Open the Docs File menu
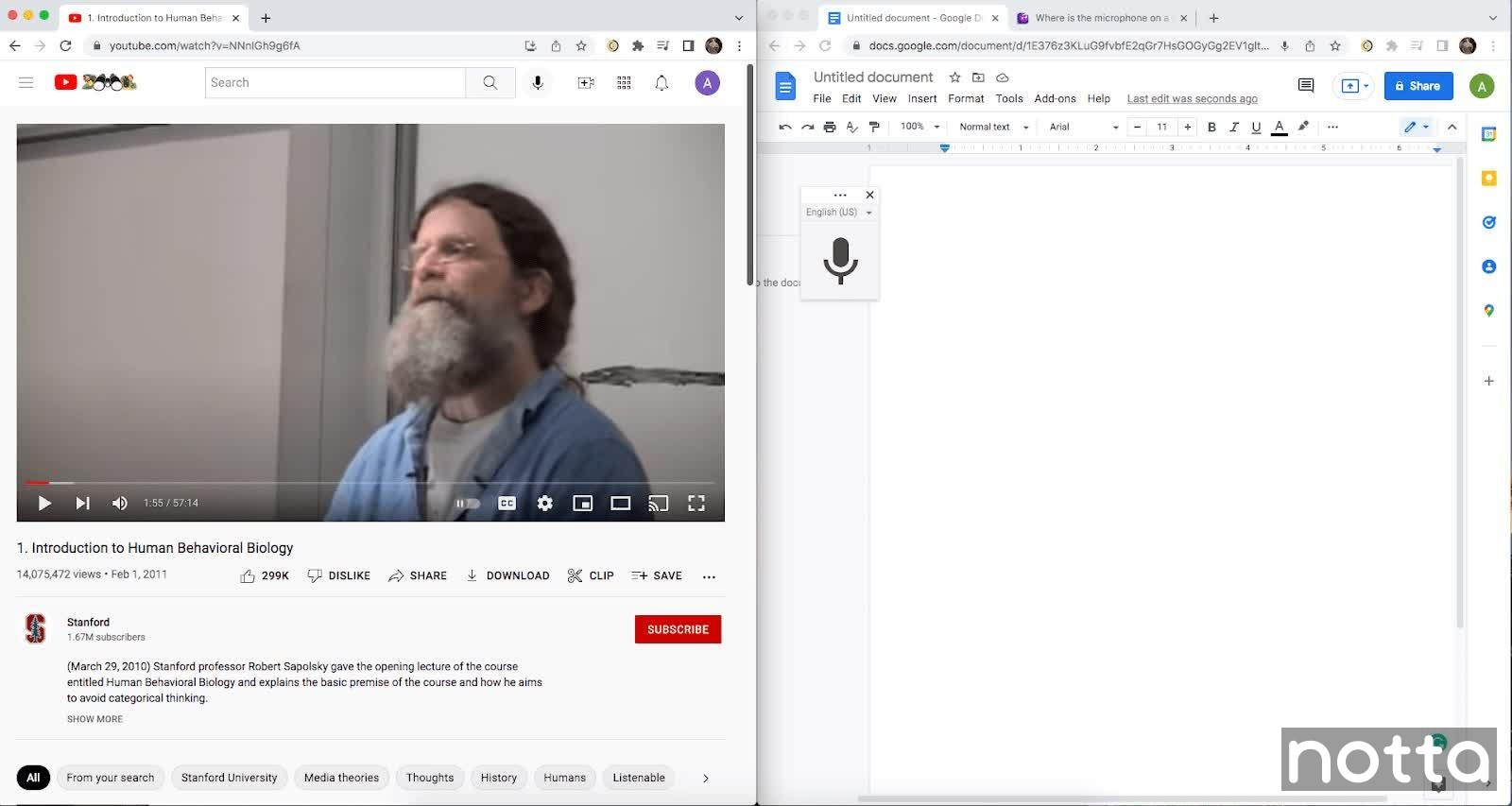1512x806 pixels. [x=822, y=98]
